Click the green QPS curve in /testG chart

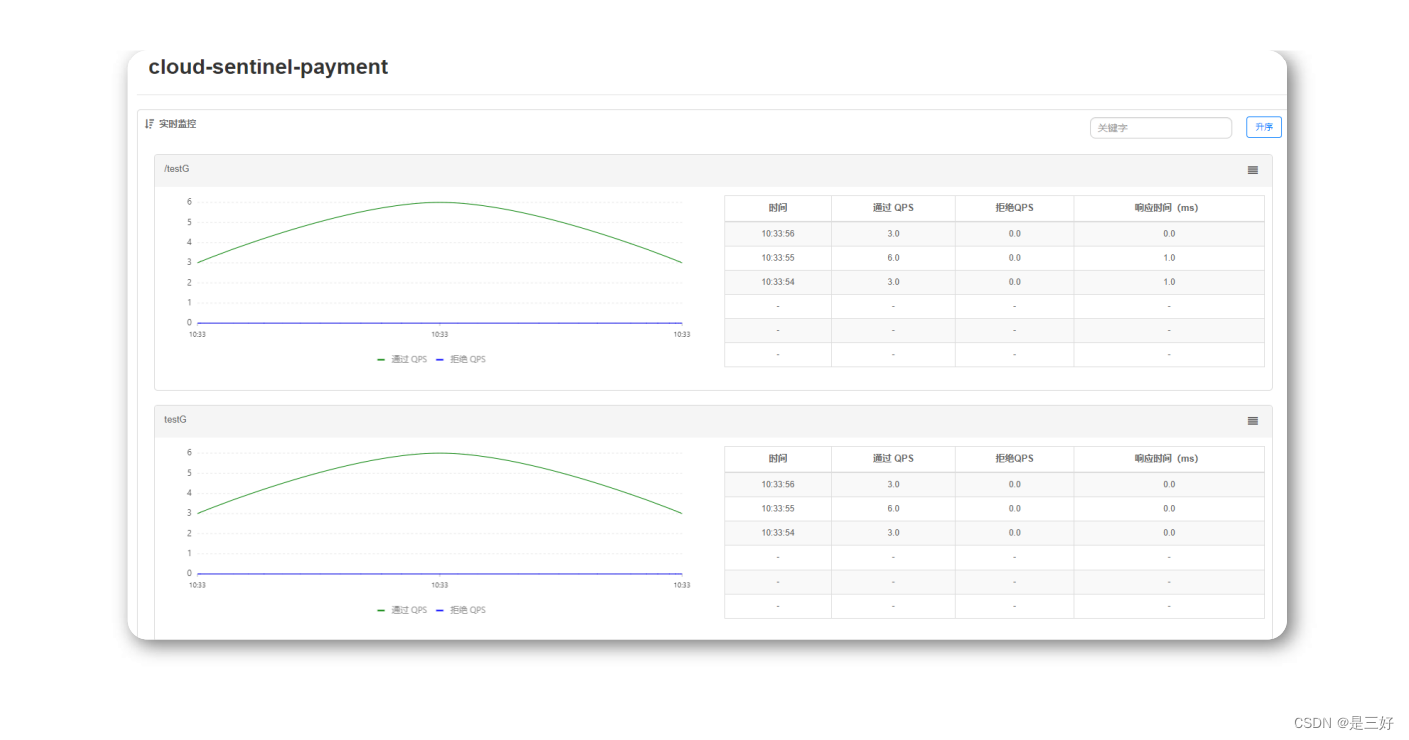click(x=440, y=202)
